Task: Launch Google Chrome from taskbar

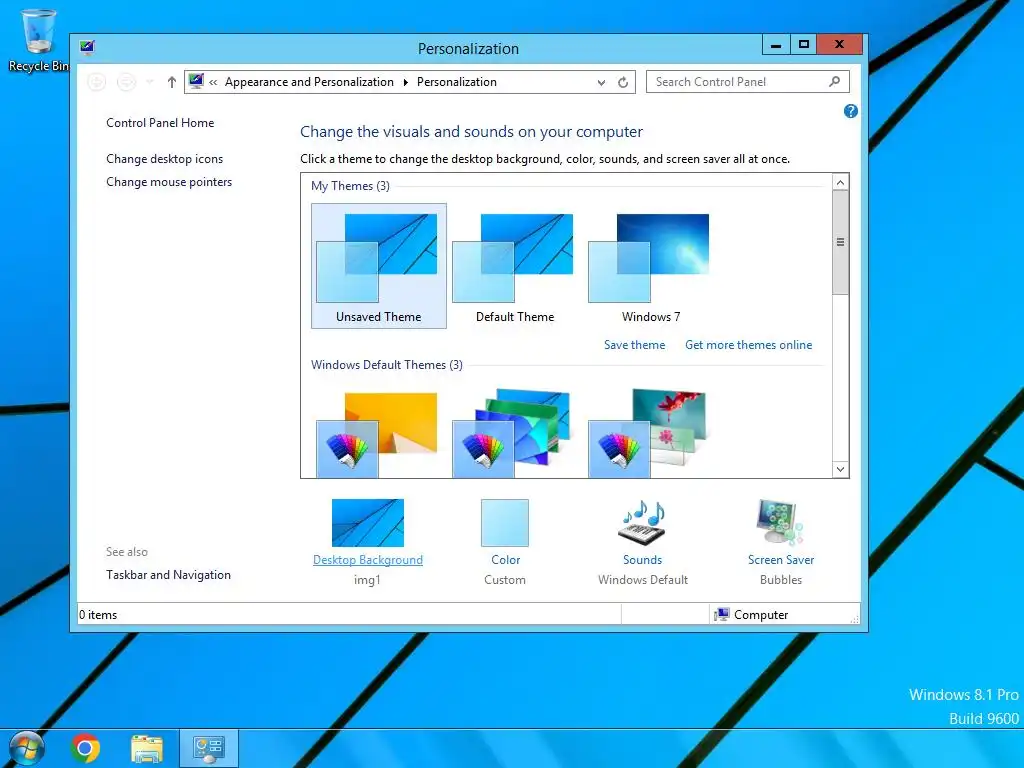Action: tap(85, 748)
